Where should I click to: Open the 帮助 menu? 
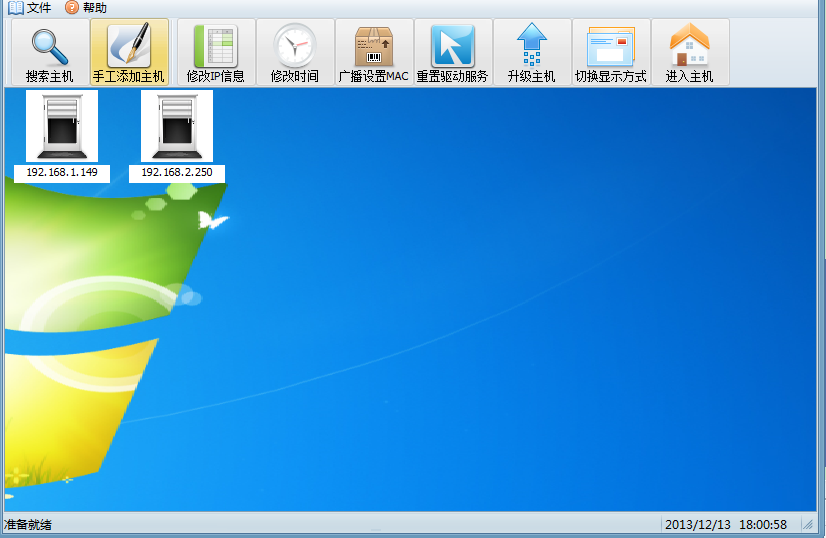86,7
